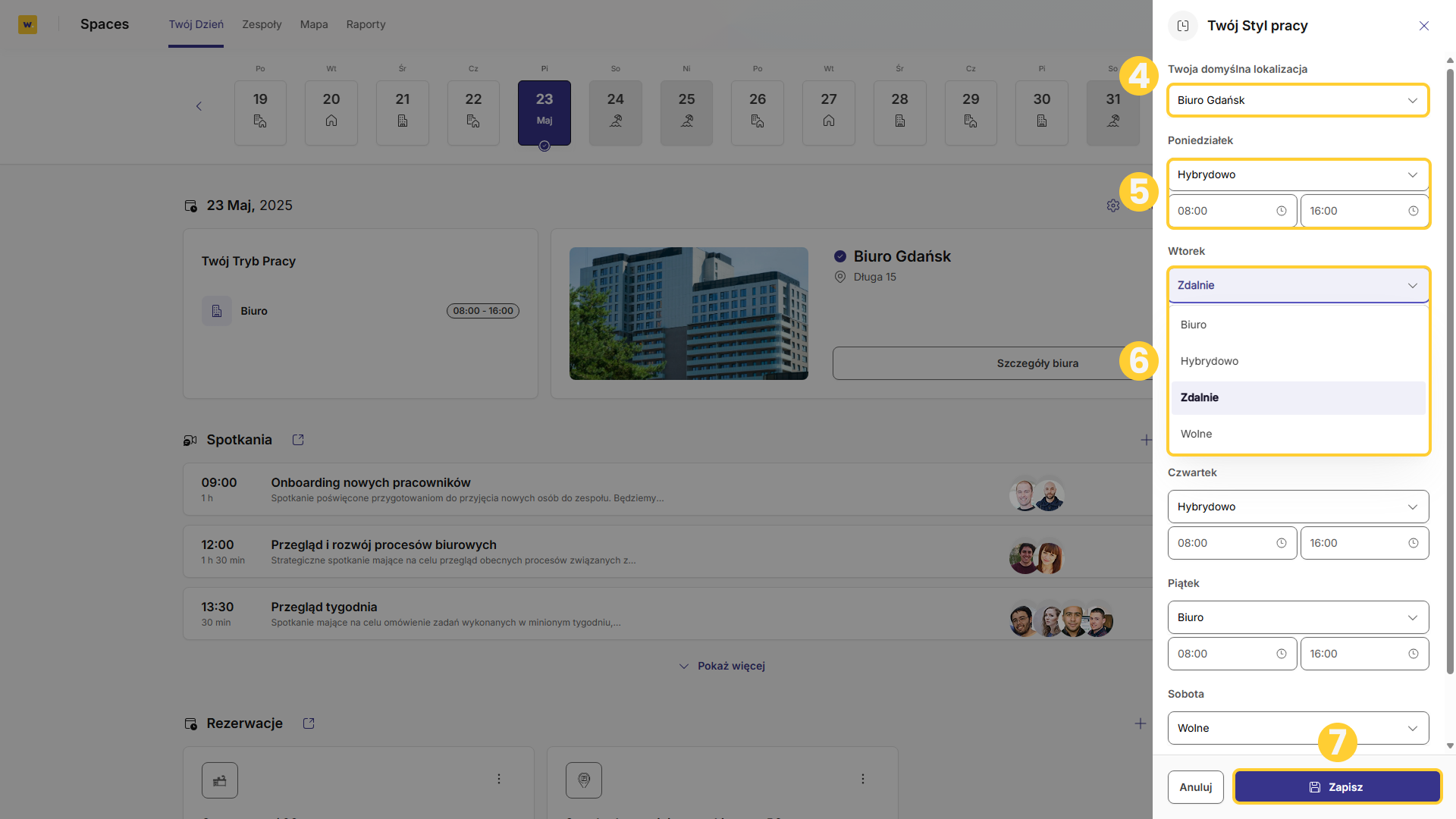The image size is (1456, 819).
Task: Switch to Raporty tab
Action: click(366, 24)
